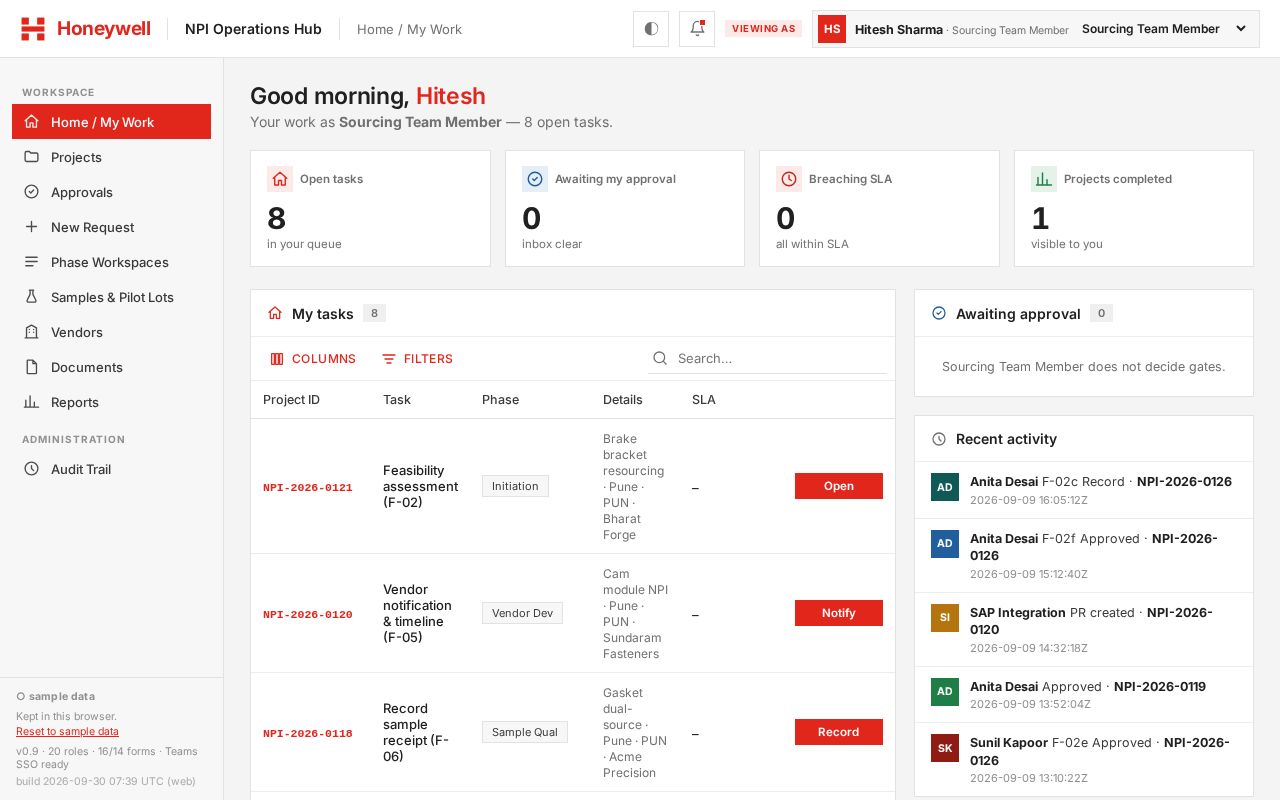Focus the task Search field
Screen dimensions: 1280x800
[768, 359]
